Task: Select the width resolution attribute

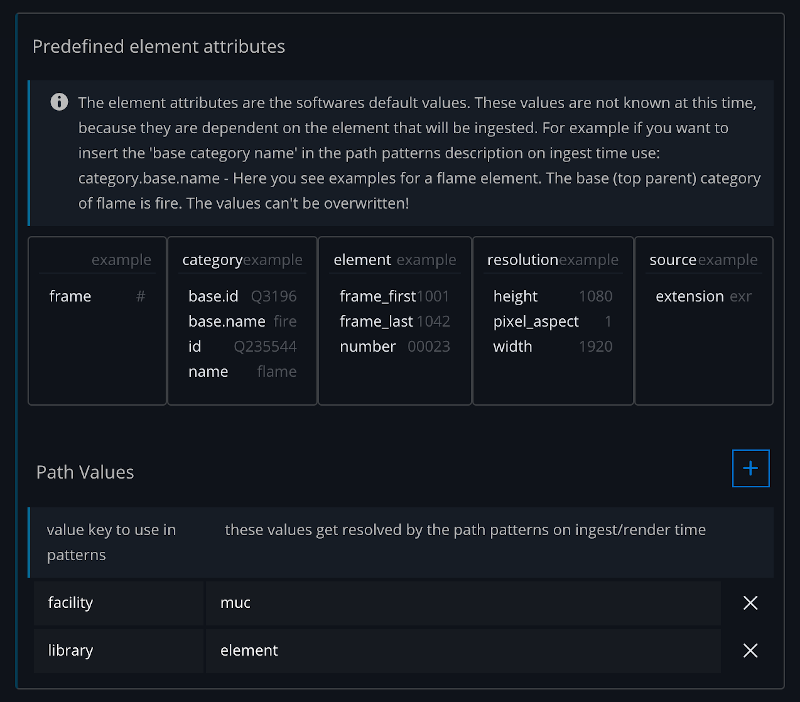Action: tap(512, 346)
